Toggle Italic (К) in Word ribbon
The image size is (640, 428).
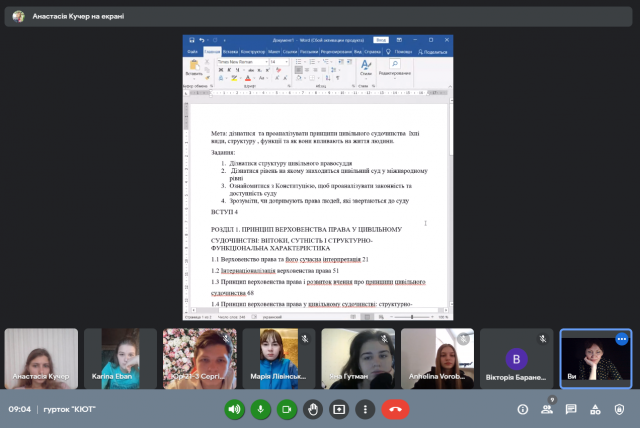229,70
